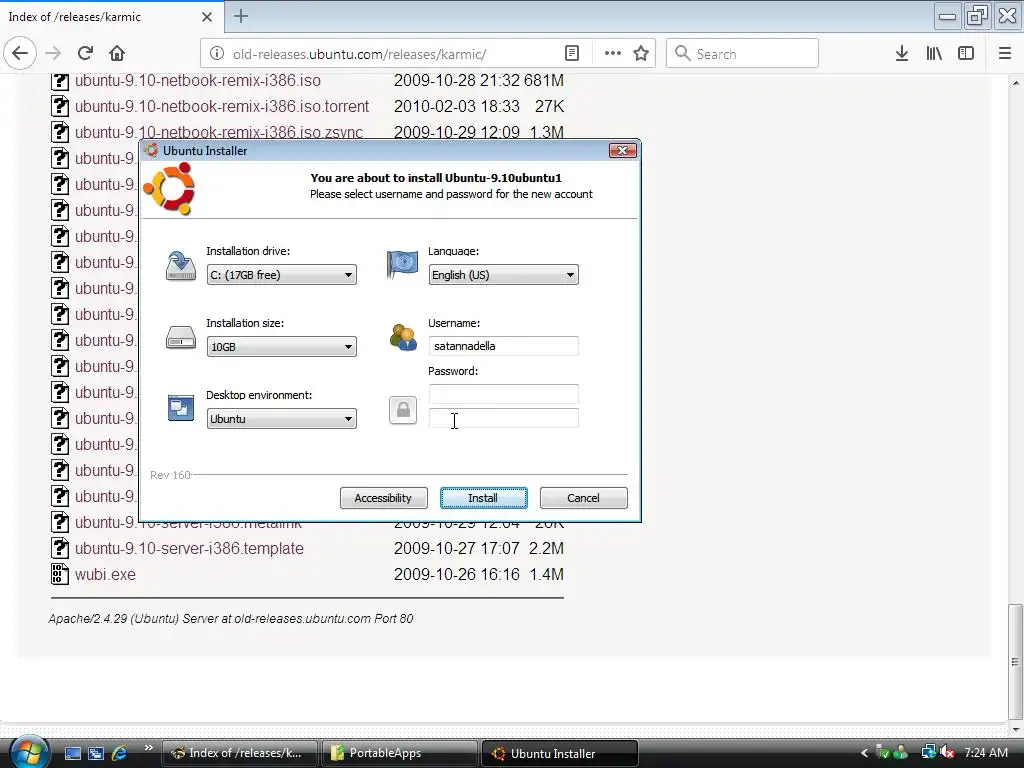
Task: Click the username users icon
Action: point(403,338)
